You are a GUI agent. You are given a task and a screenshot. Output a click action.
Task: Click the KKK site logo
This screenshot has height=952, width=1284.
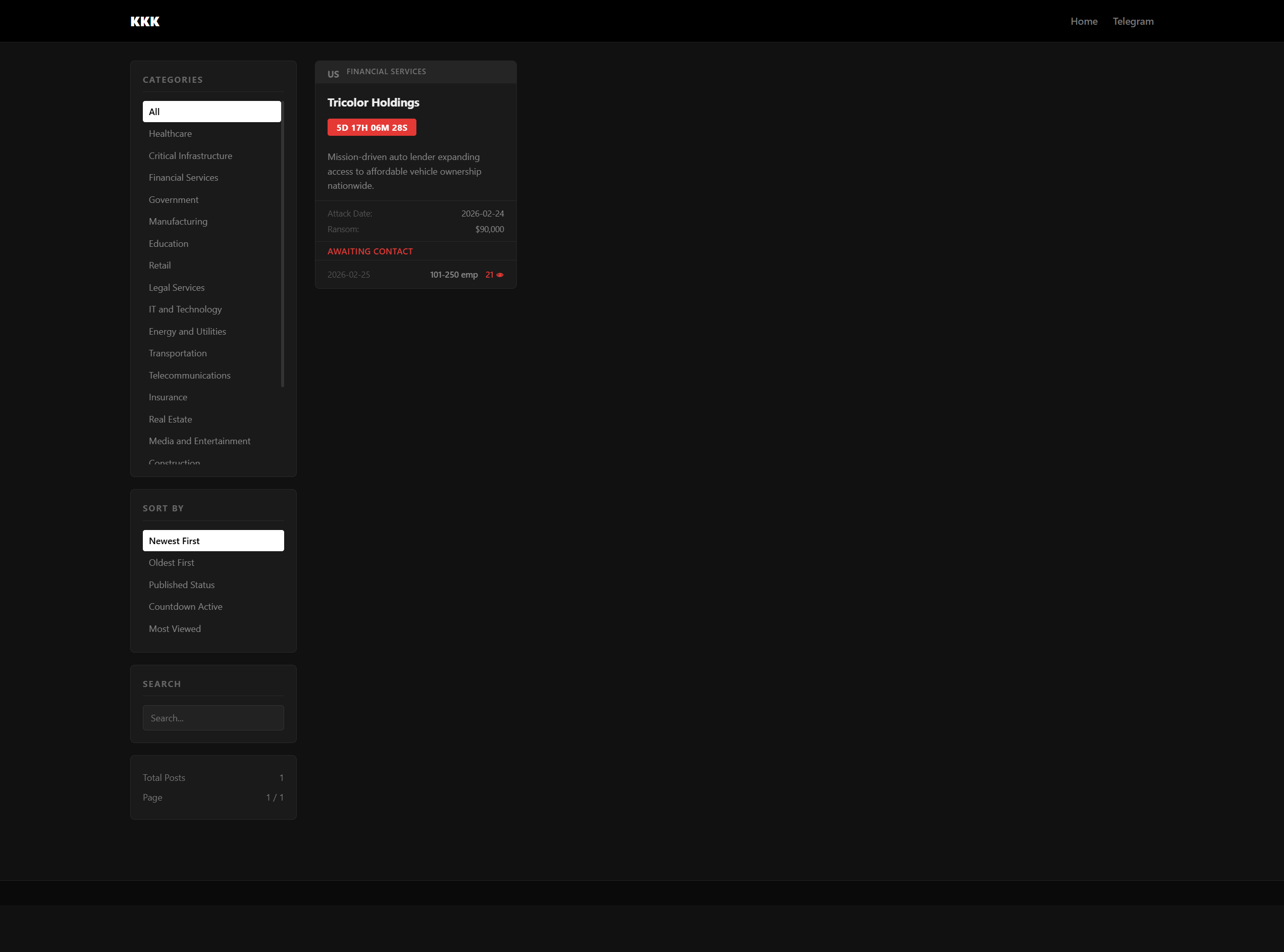coord(144,21)
